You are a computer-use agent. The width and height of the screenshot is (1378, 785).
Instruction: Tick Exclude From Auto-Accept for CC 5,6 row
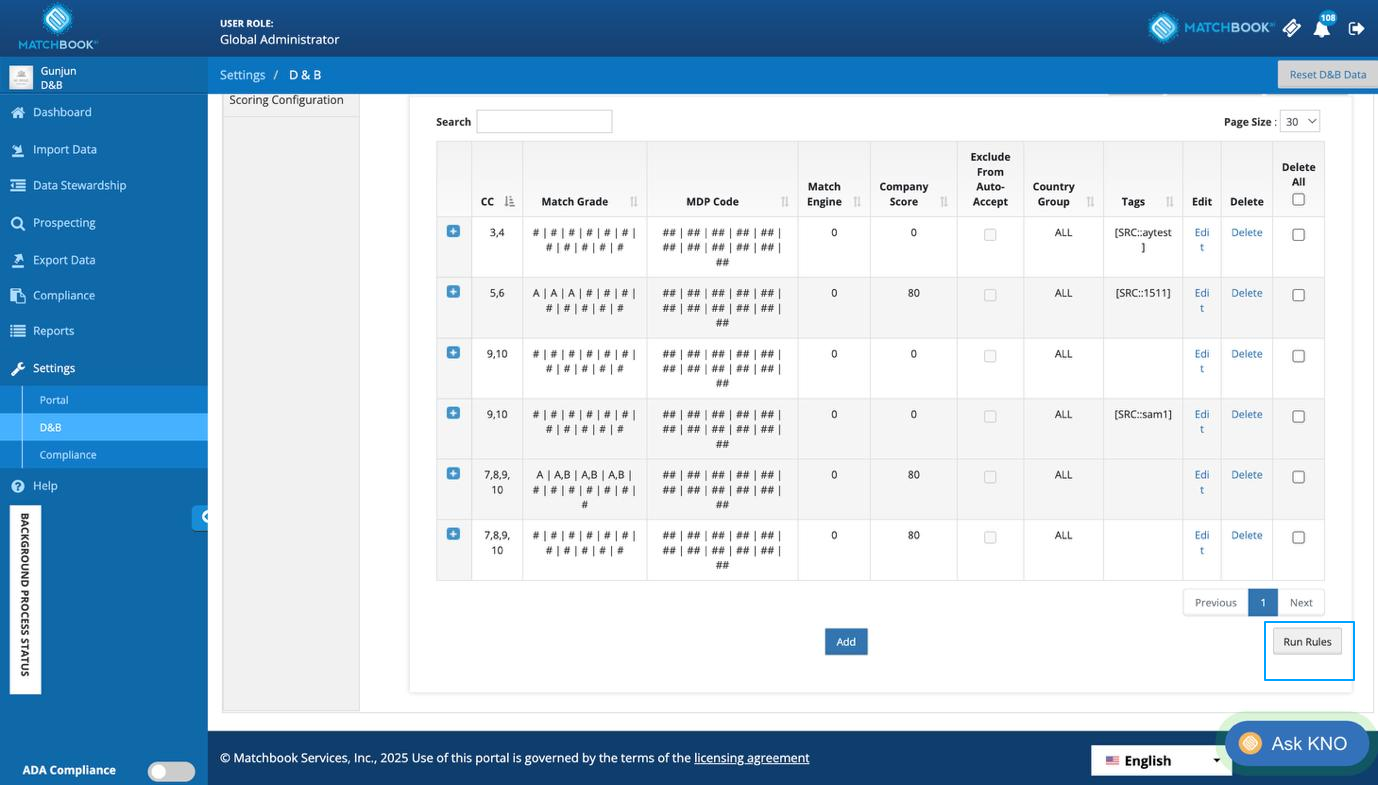(x=990, y=296)
